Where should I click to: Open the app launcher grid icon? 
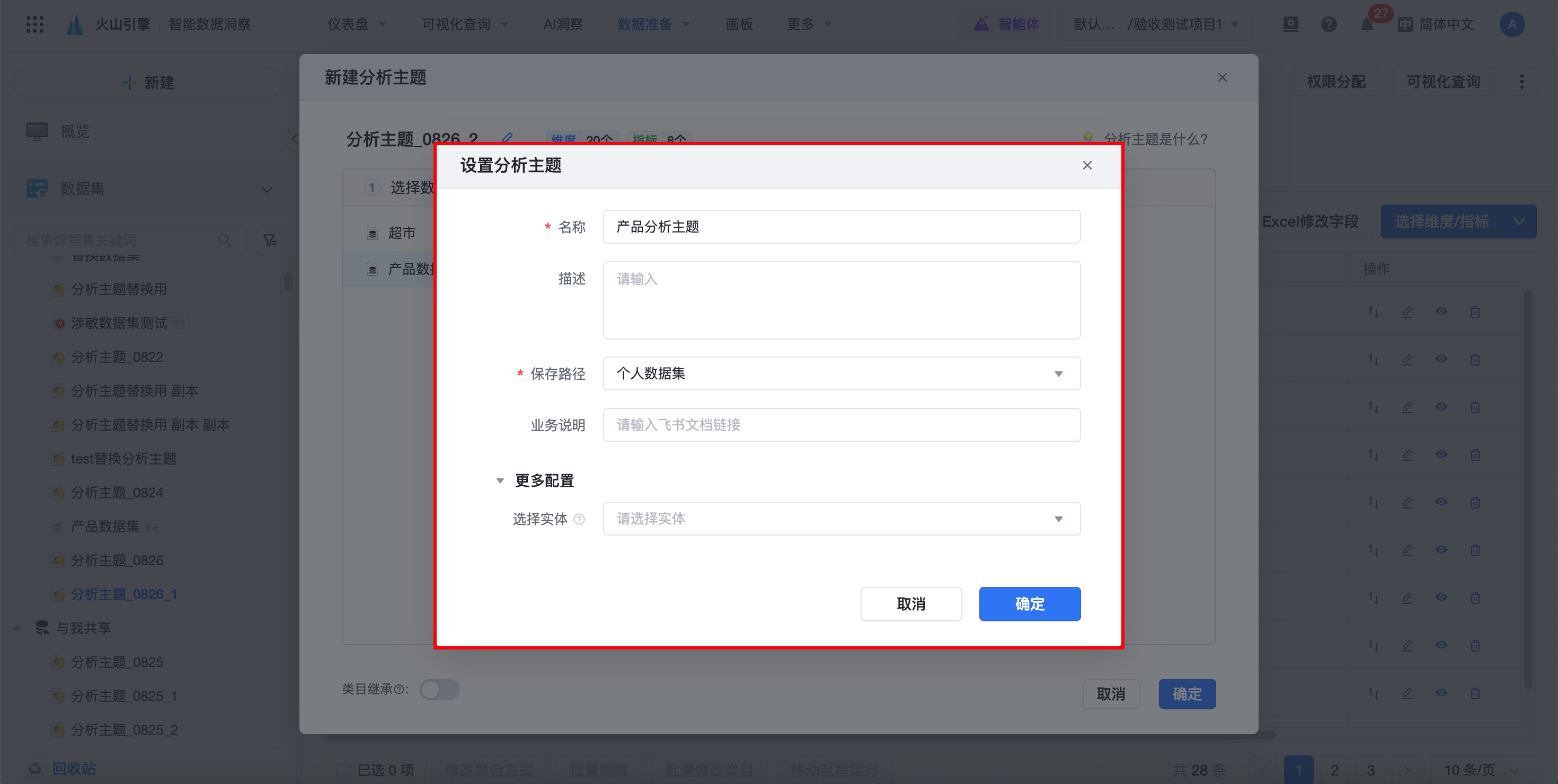35,24
